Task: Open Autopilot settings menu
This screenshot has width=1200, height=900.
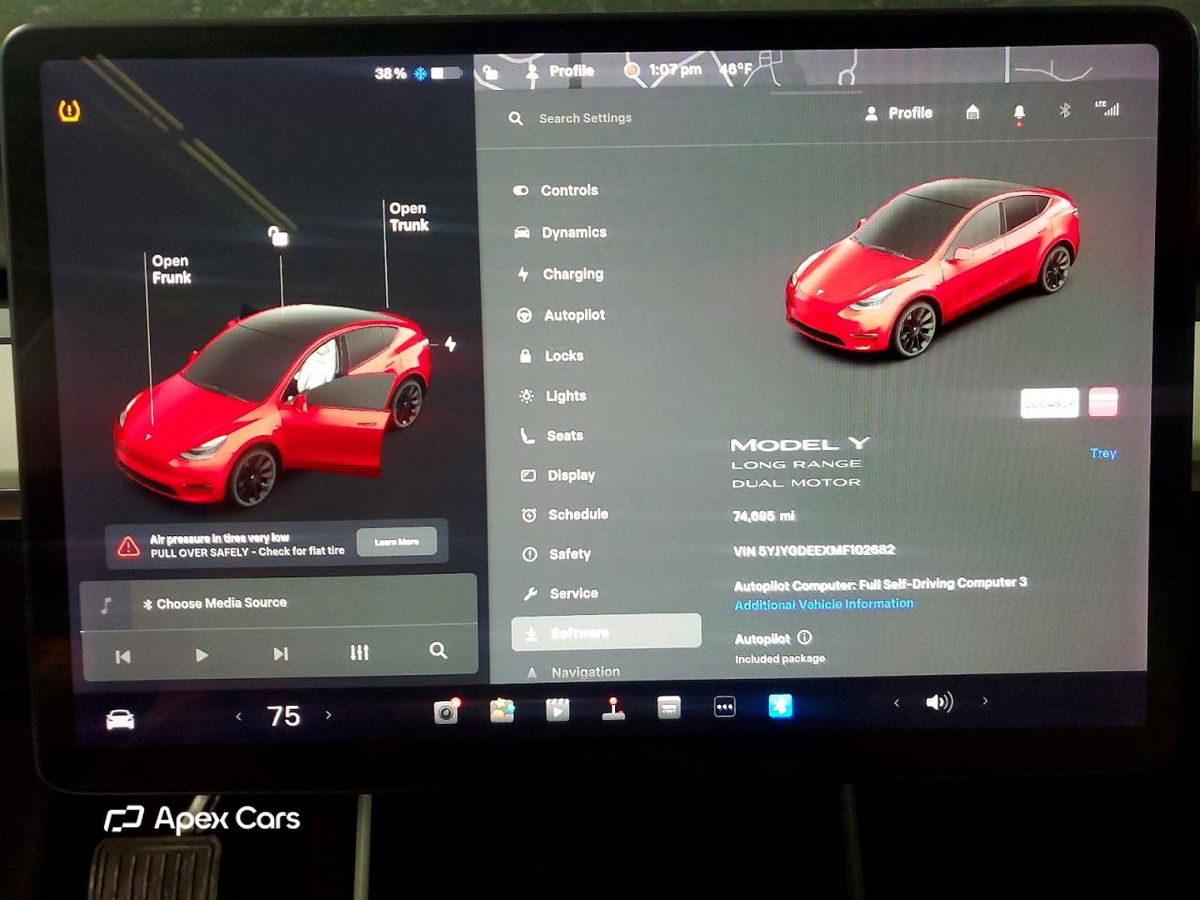Action: tap(561, 315)
